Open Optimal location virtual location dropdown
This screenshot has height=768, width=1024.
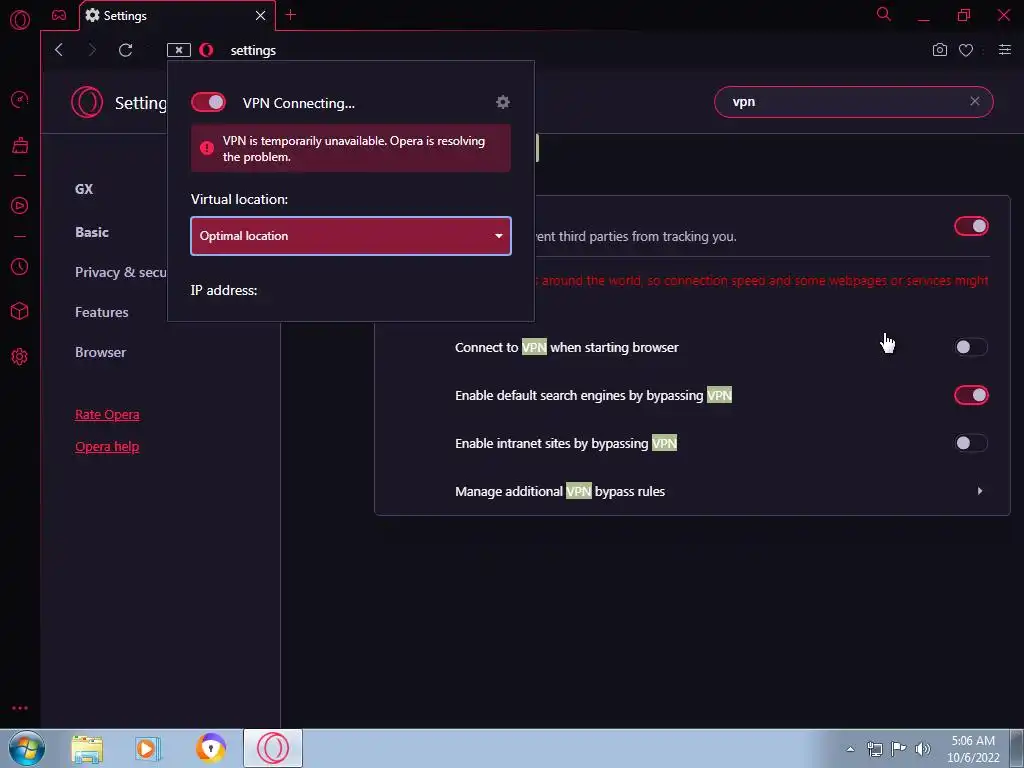tap(351, 236)
